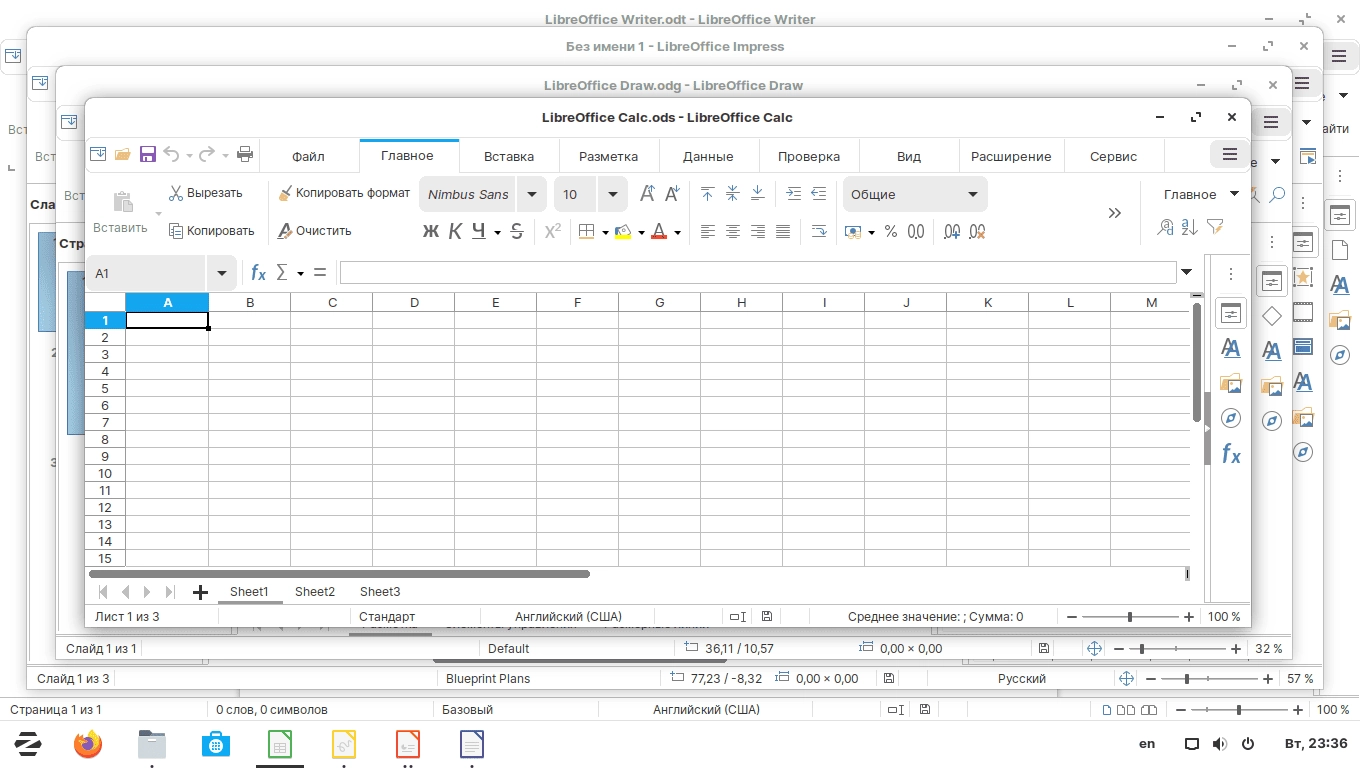The height and width of the screenshot is (768, 1360).
Task: Add a new sheet with the plus button
Action: pyautogui.click(x=200, y=592)
